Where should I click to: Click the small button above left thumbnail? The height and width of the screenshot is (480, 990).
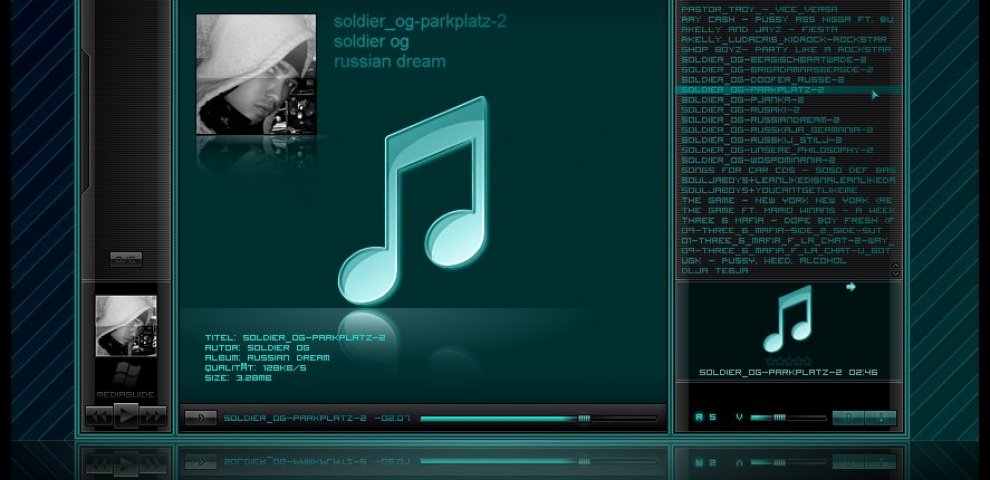coord(126,258)
